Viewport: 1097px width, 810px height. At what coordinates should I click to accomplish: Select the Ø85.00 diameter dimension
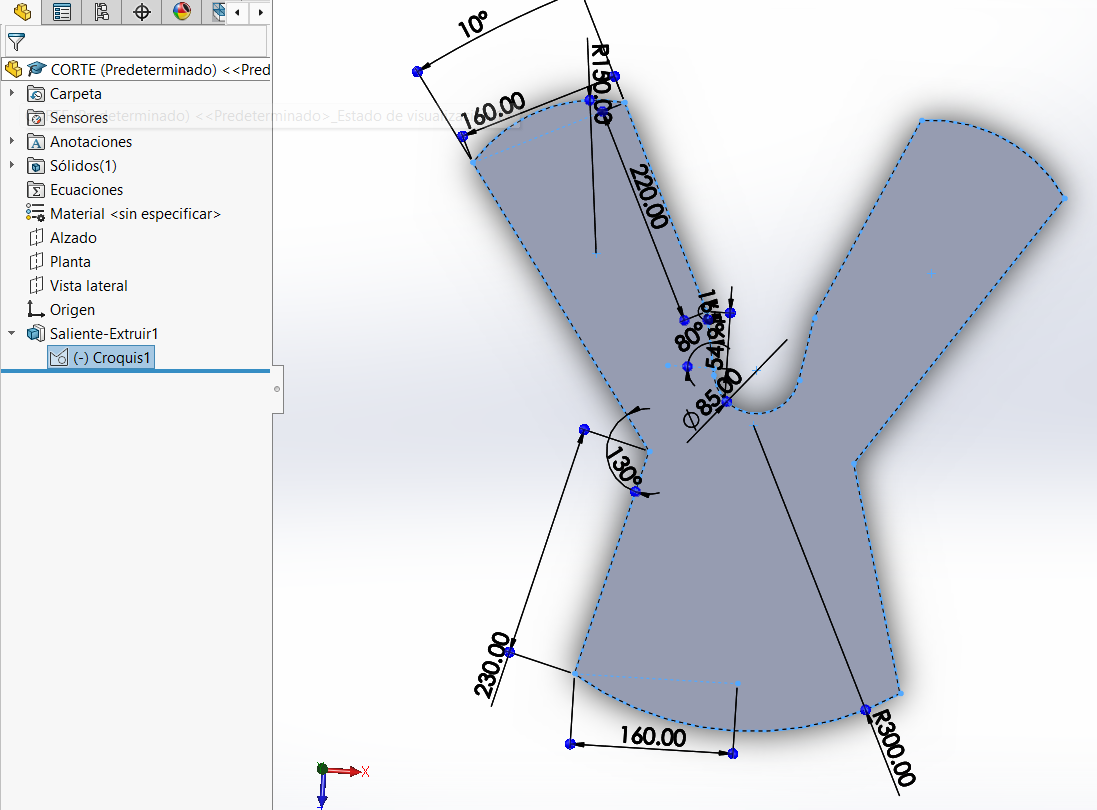click(x=712, y=399)
